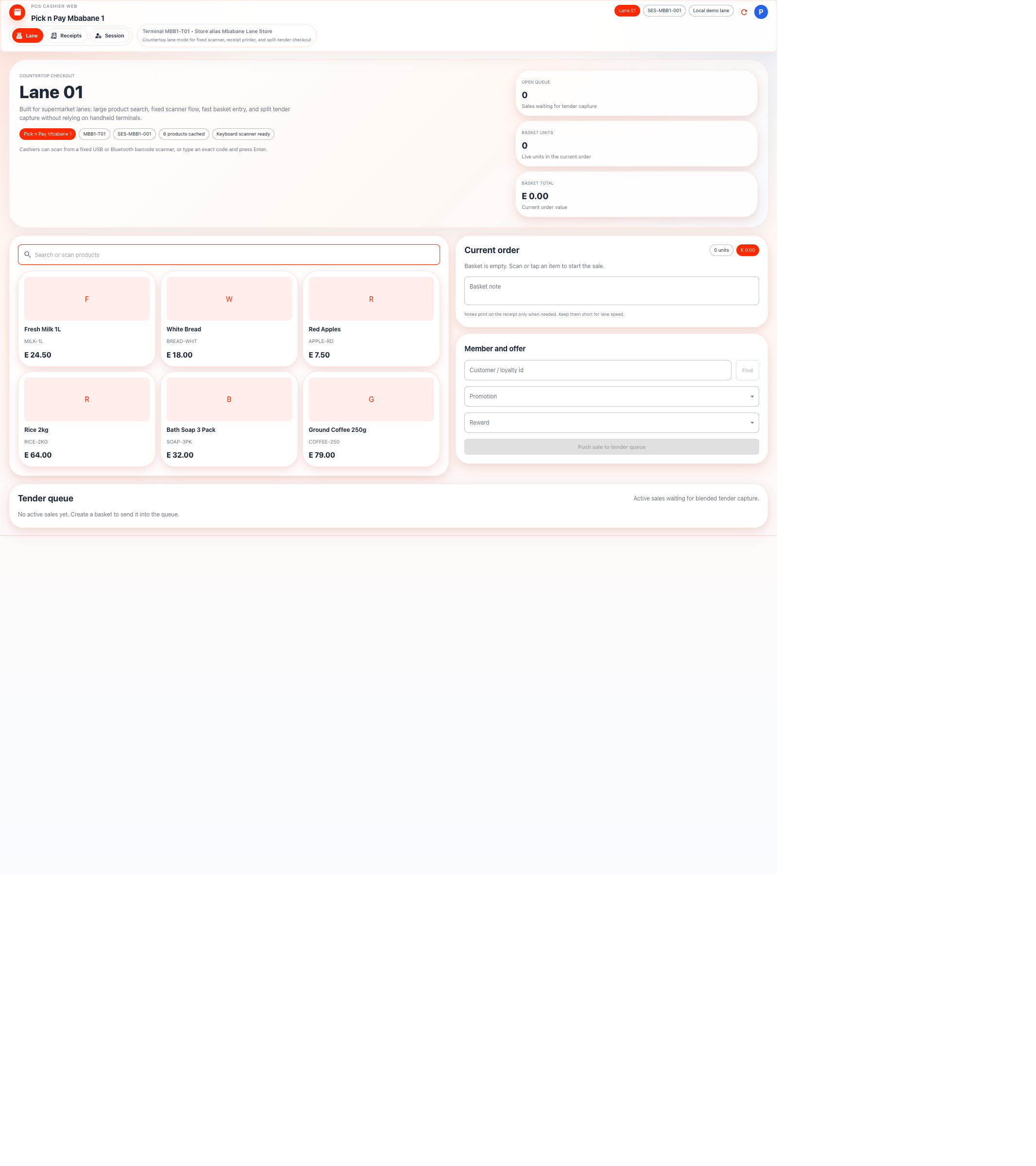The width and height of the screenshot is (1036, 1166).
Task: Switch to the Lane tab
Action: 27,35
